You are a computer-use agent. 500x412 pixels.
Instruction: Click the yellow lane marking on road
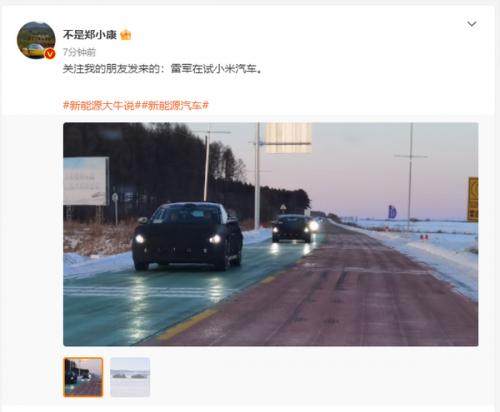tap(188, 324)
